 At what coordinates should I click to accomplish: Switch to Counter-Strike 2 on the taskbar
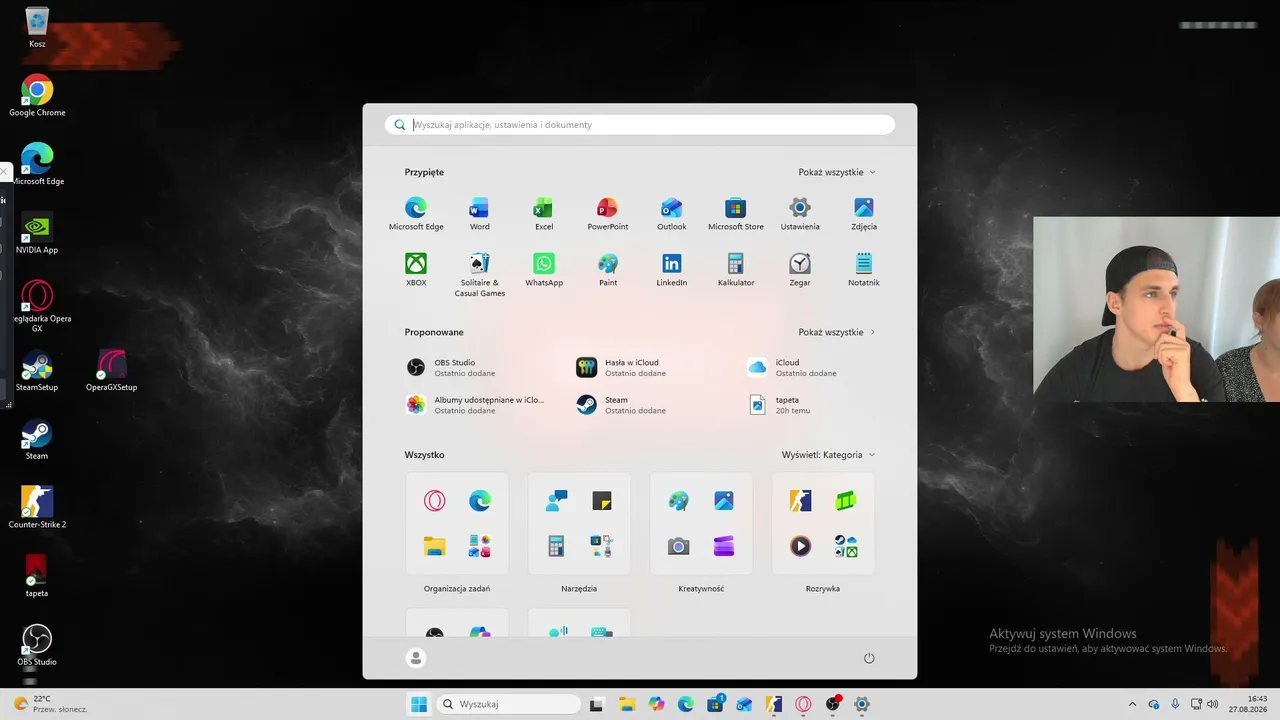(774, 704)
